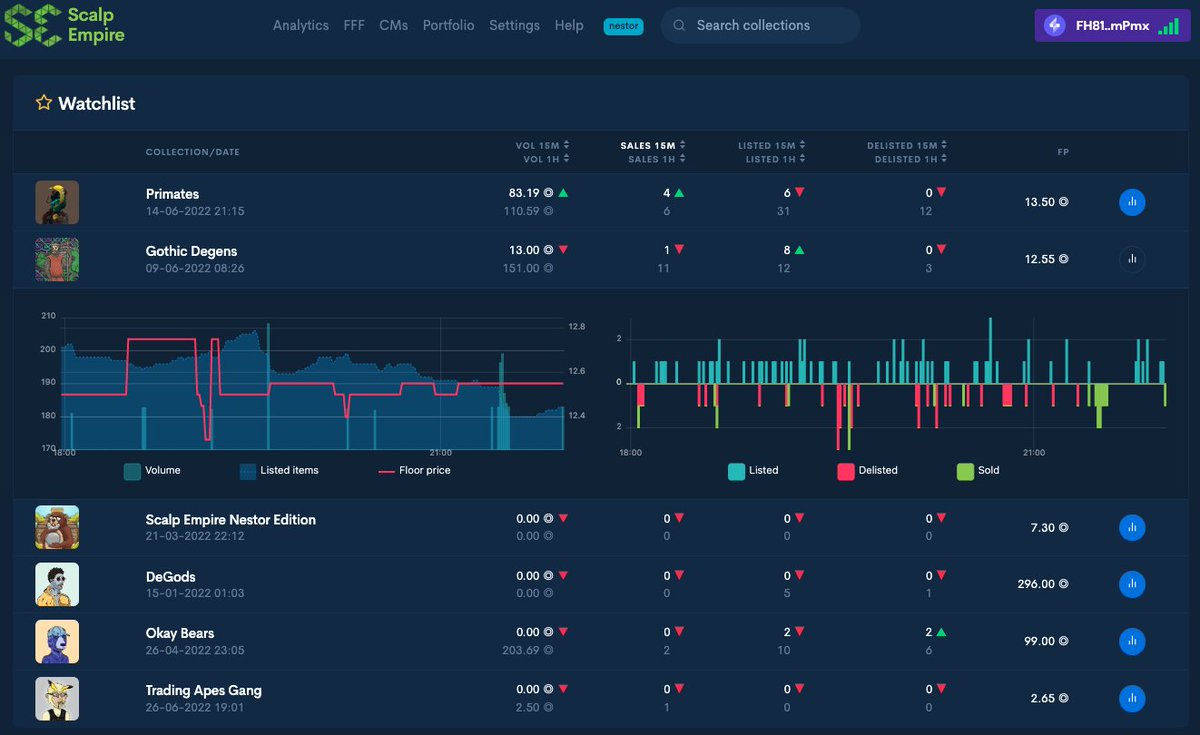This screenshot has height=735, width=1200.
Task: Sort by VOL 15M column
Action: click(x=543, y=145)
